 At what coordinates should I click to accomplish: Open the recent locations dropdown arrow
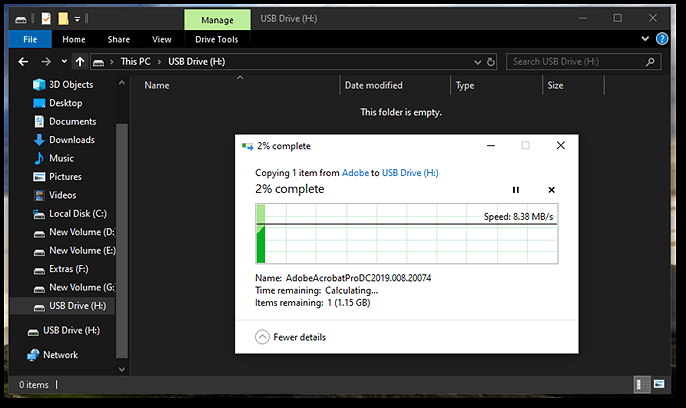[x=63, y=62]
